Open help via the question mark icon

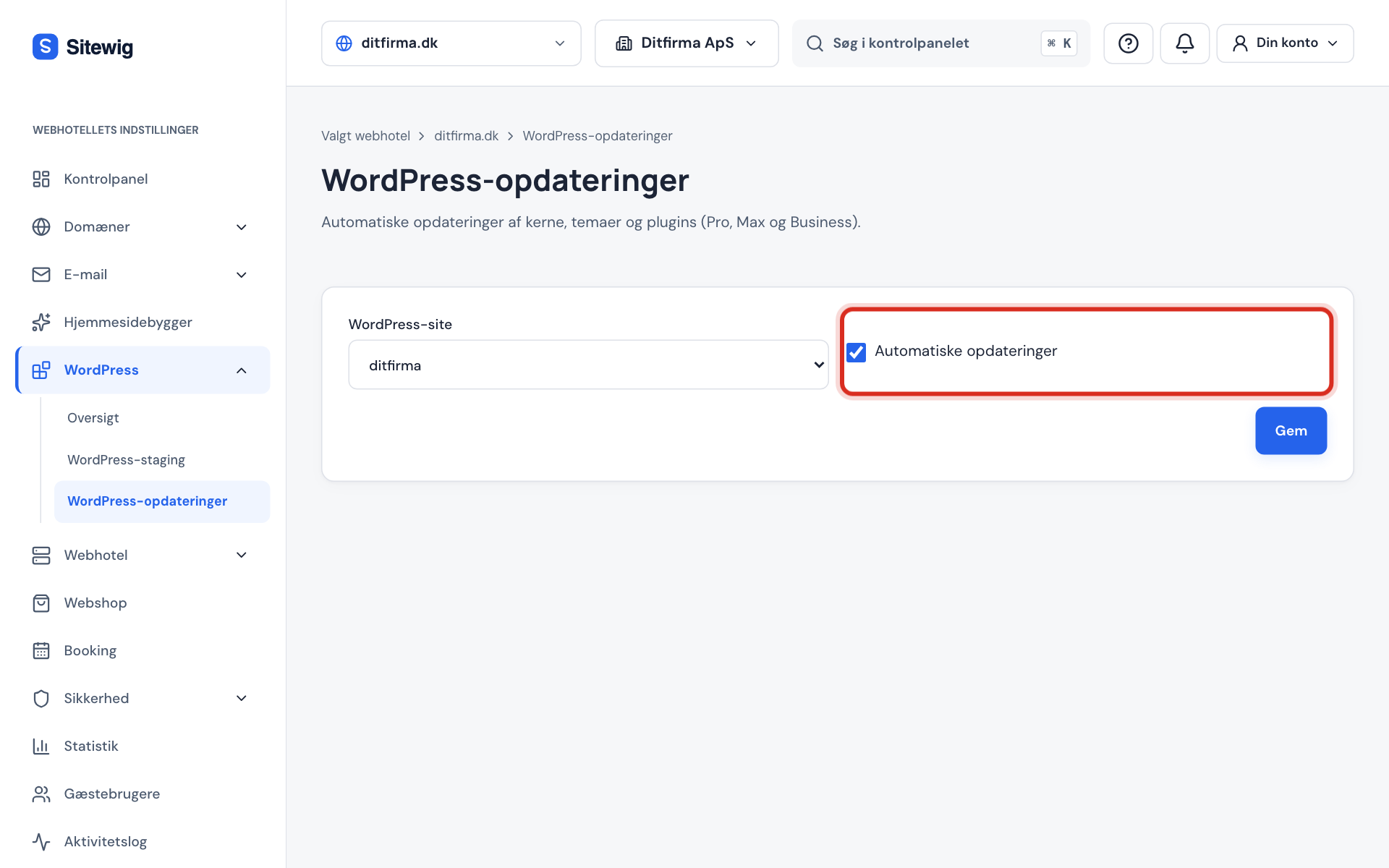click(1128, 43)
